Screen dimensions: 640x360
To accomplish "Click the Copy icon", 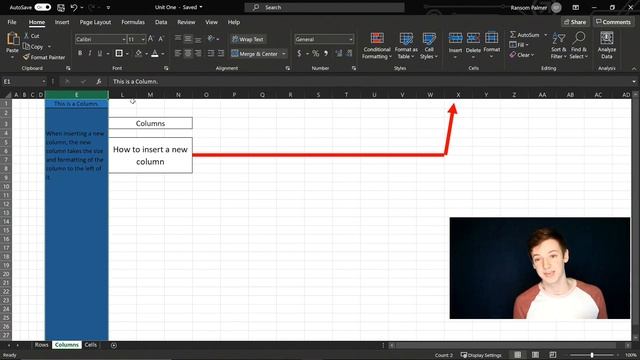I will click(x=26, y=47).
